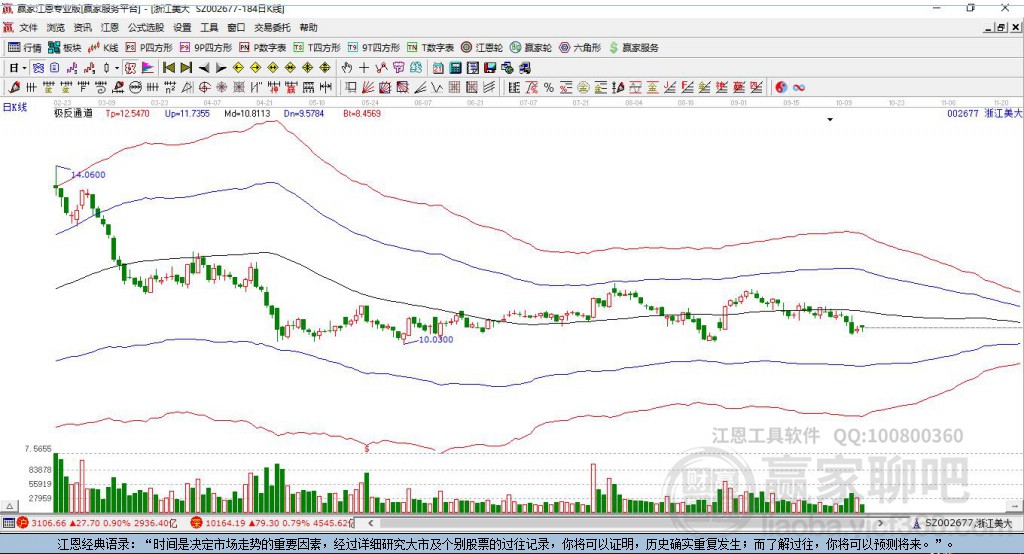Click the 日K线 label
This screenshot has width=1024, height=554.
click(15, 107)
